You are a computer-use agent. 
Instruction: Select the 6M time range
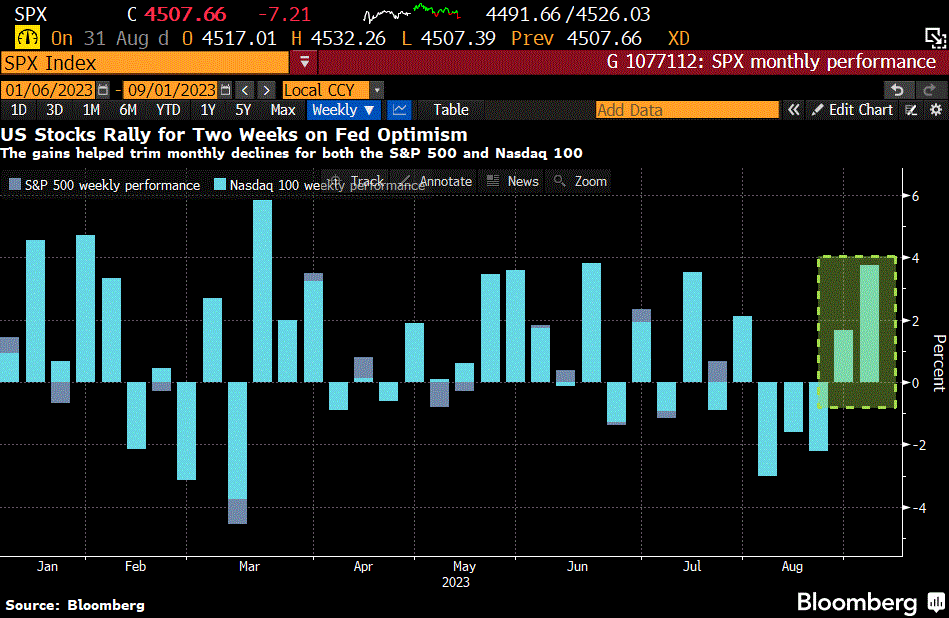128,110
